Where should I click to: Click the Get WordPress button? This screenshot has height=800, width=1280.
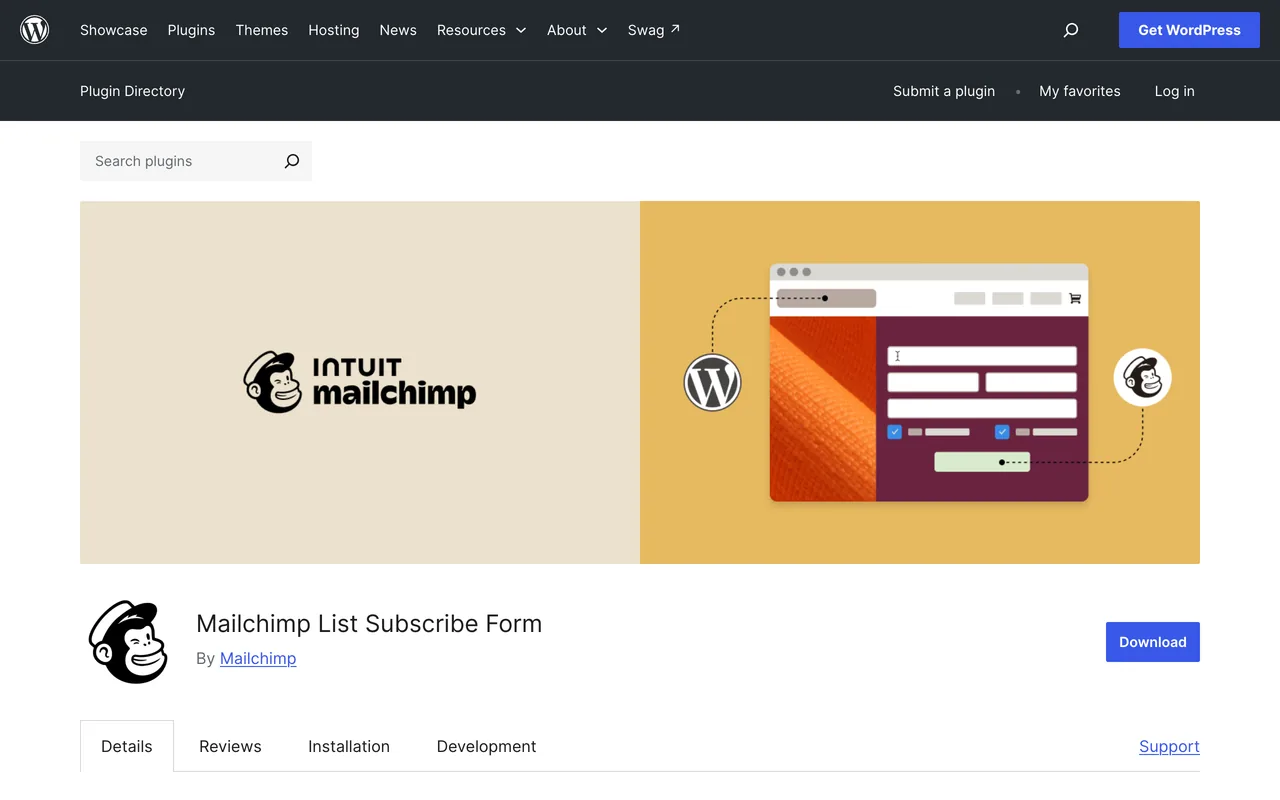click(1189, 30)
